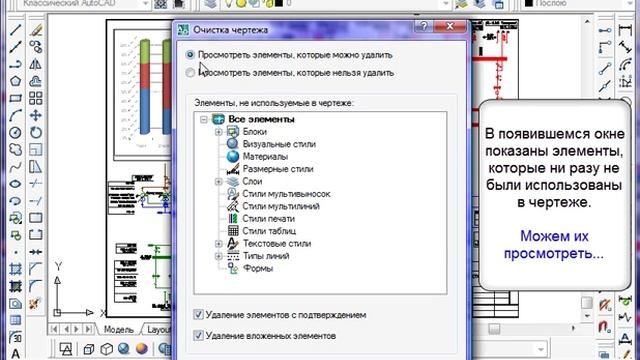The image size is (640, 360).
Task: Select the Polygon drawing tool
Action: pyautogui.click(x=16, y=81)
